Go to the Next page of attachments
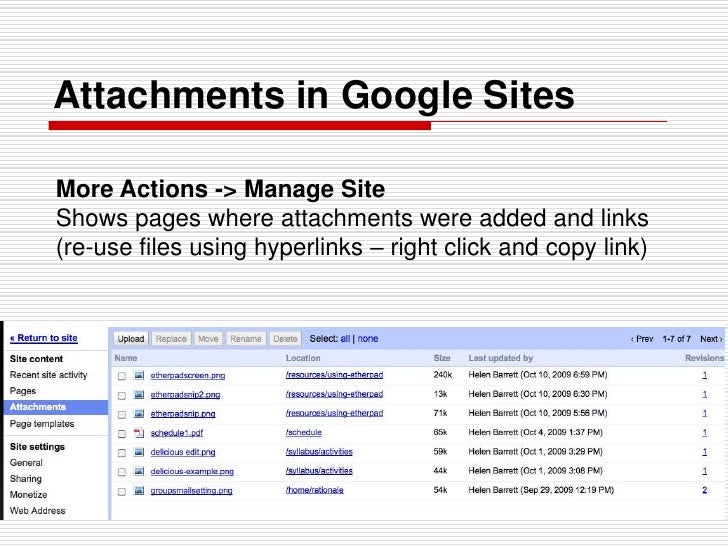The image size is (728, 546). pos(711,339)
